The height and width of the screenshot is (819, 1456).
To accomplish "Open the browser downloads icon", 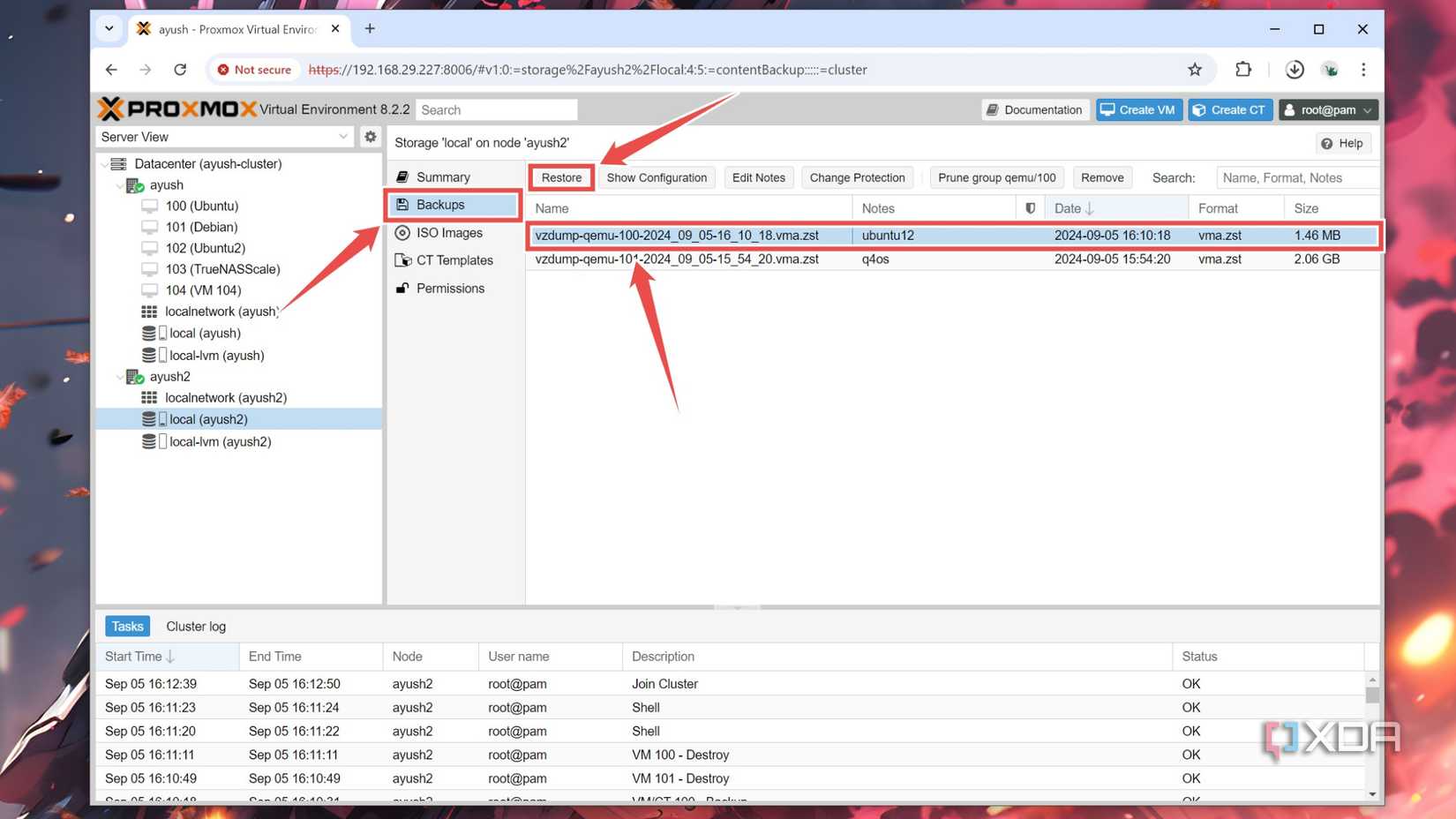I will pos(1295,70).
